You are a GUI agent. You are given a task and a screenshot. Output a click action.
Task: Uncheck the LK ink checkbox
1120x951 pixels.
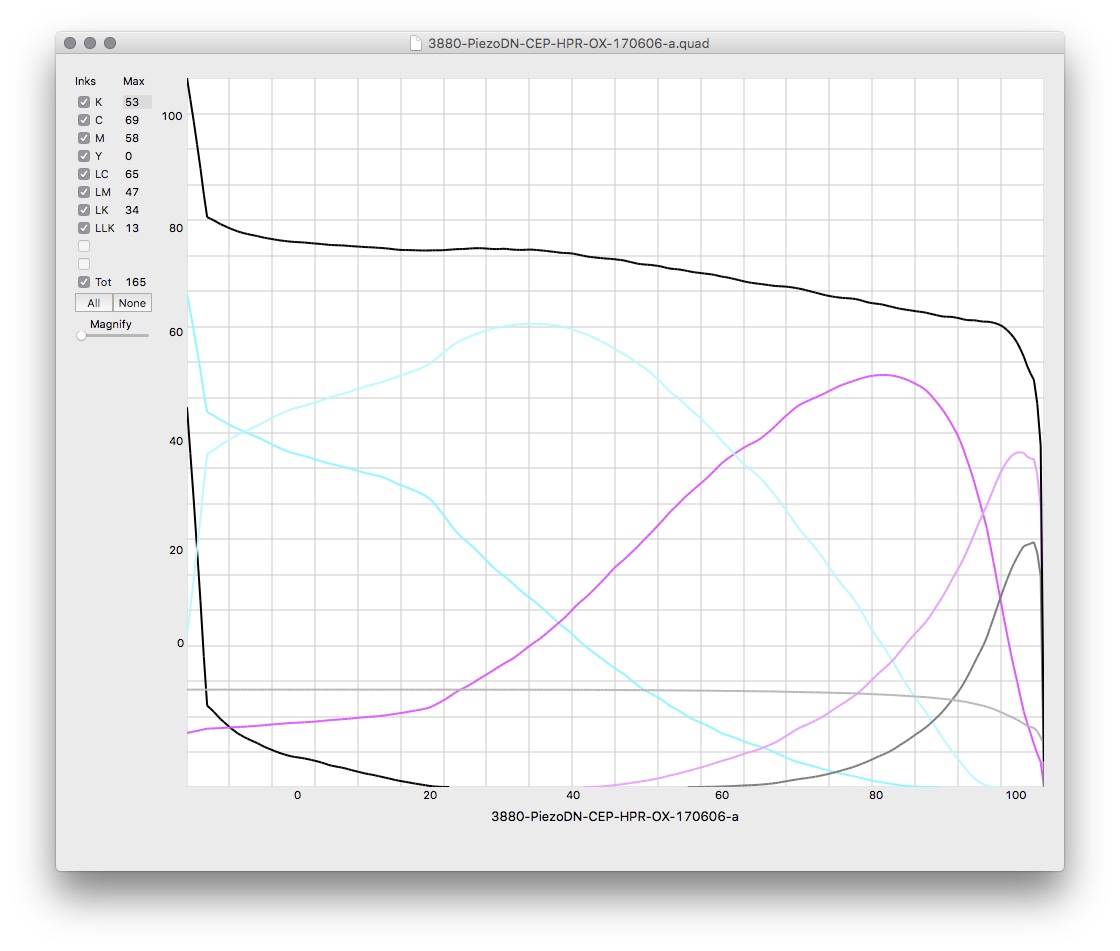pyautogui.click(x=84, y=210)
